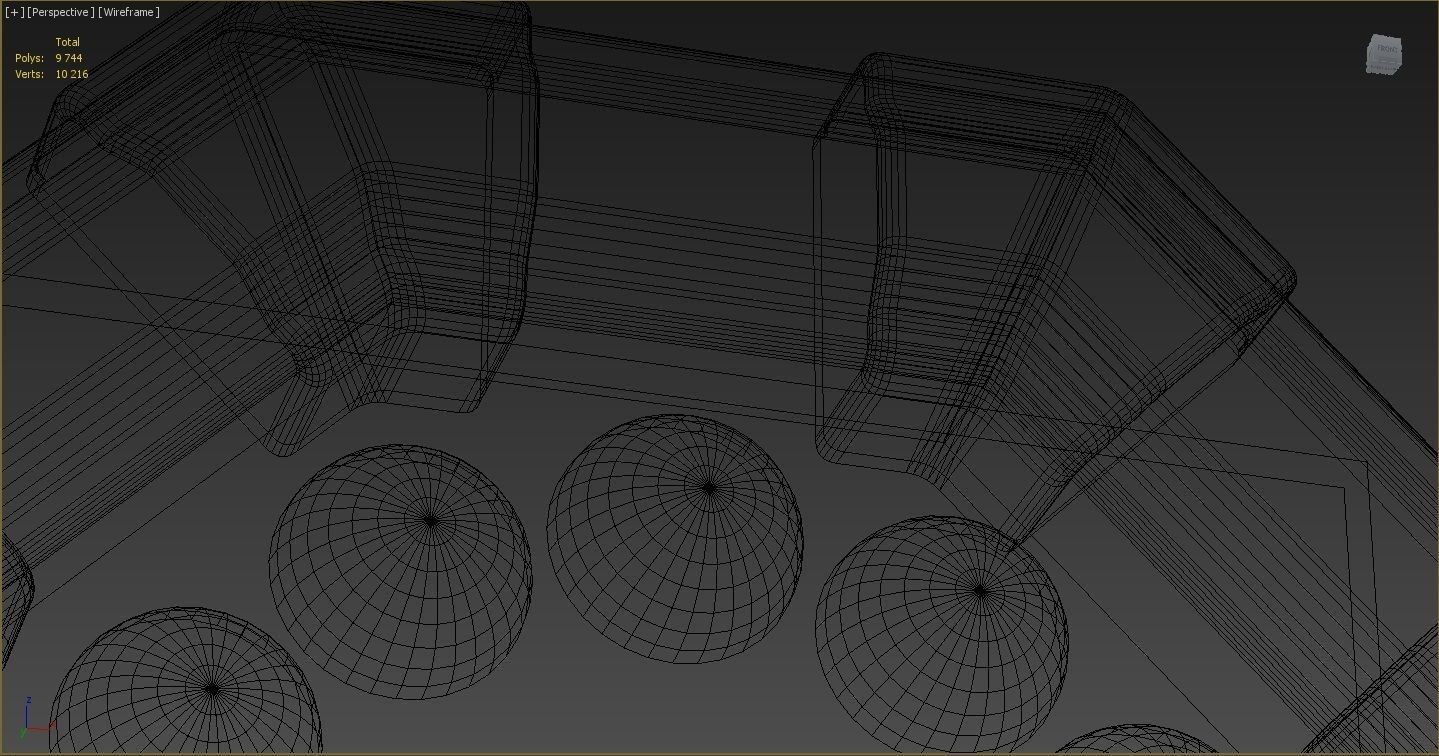Click the Polys statistics label
1439x756 pixels.
click(29, 58)
